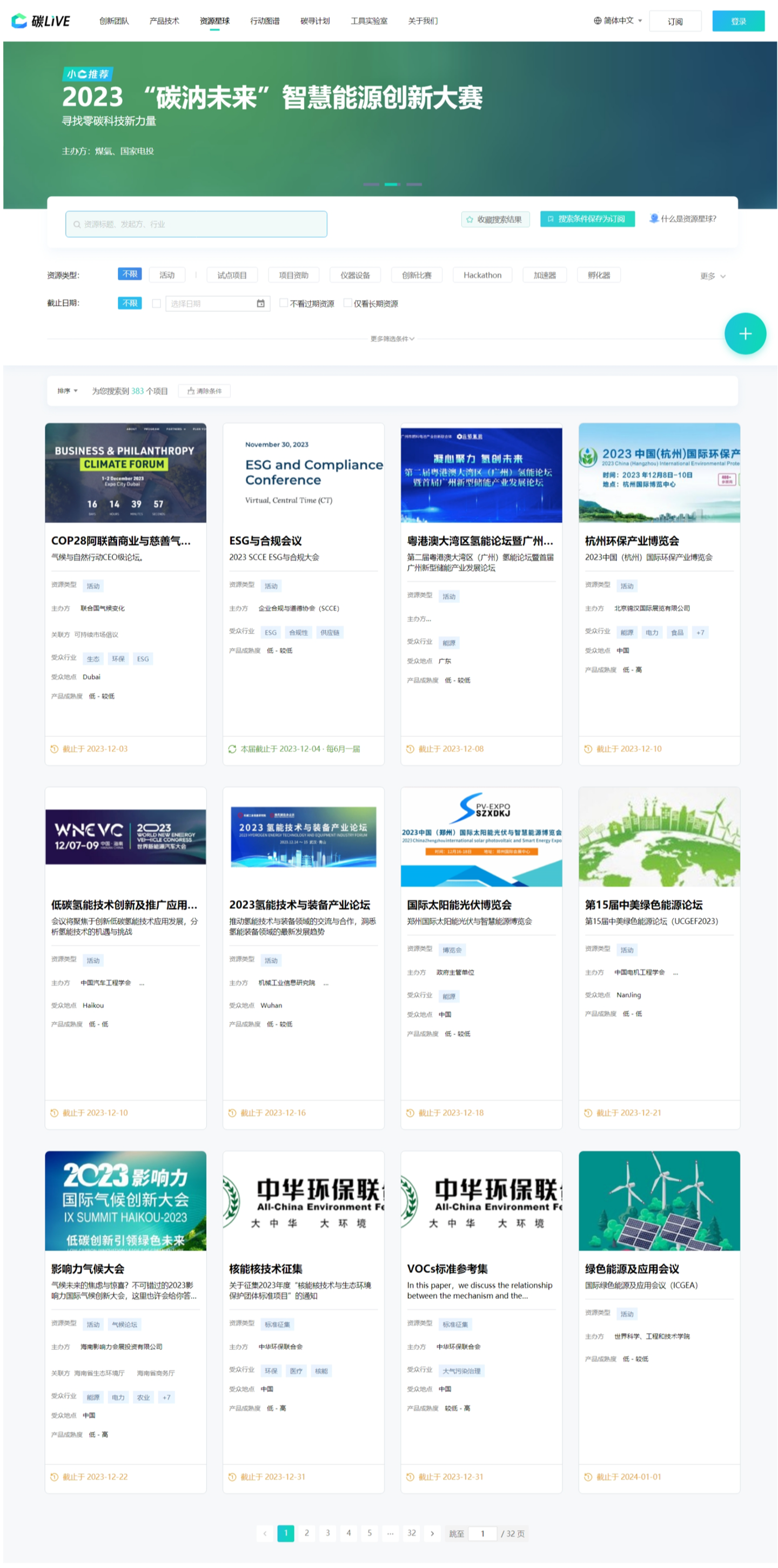This screenshot has width=778, height=1568.
Task: Focus the resource search input field
Action: 196,225
